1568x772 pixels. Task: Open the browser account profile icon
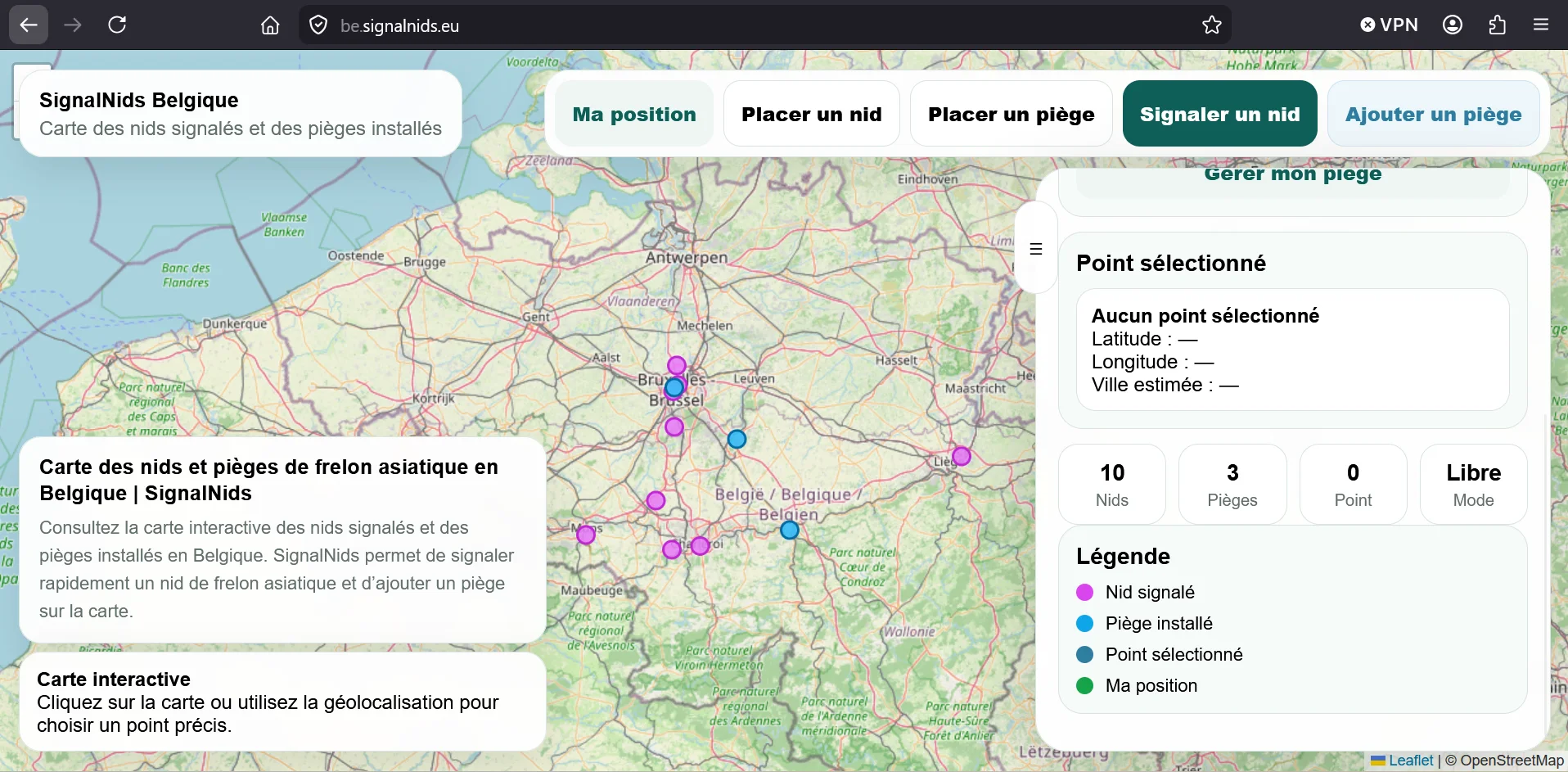click(x=1453, y=25)
